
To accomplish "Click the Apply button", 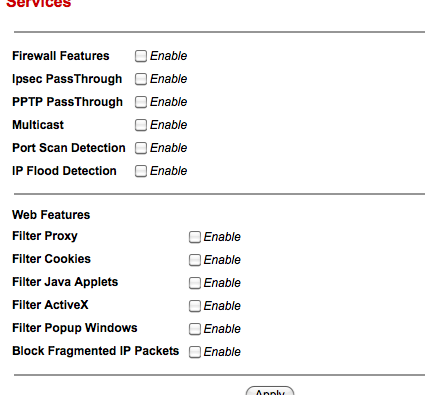I will [x=270, y=391].
